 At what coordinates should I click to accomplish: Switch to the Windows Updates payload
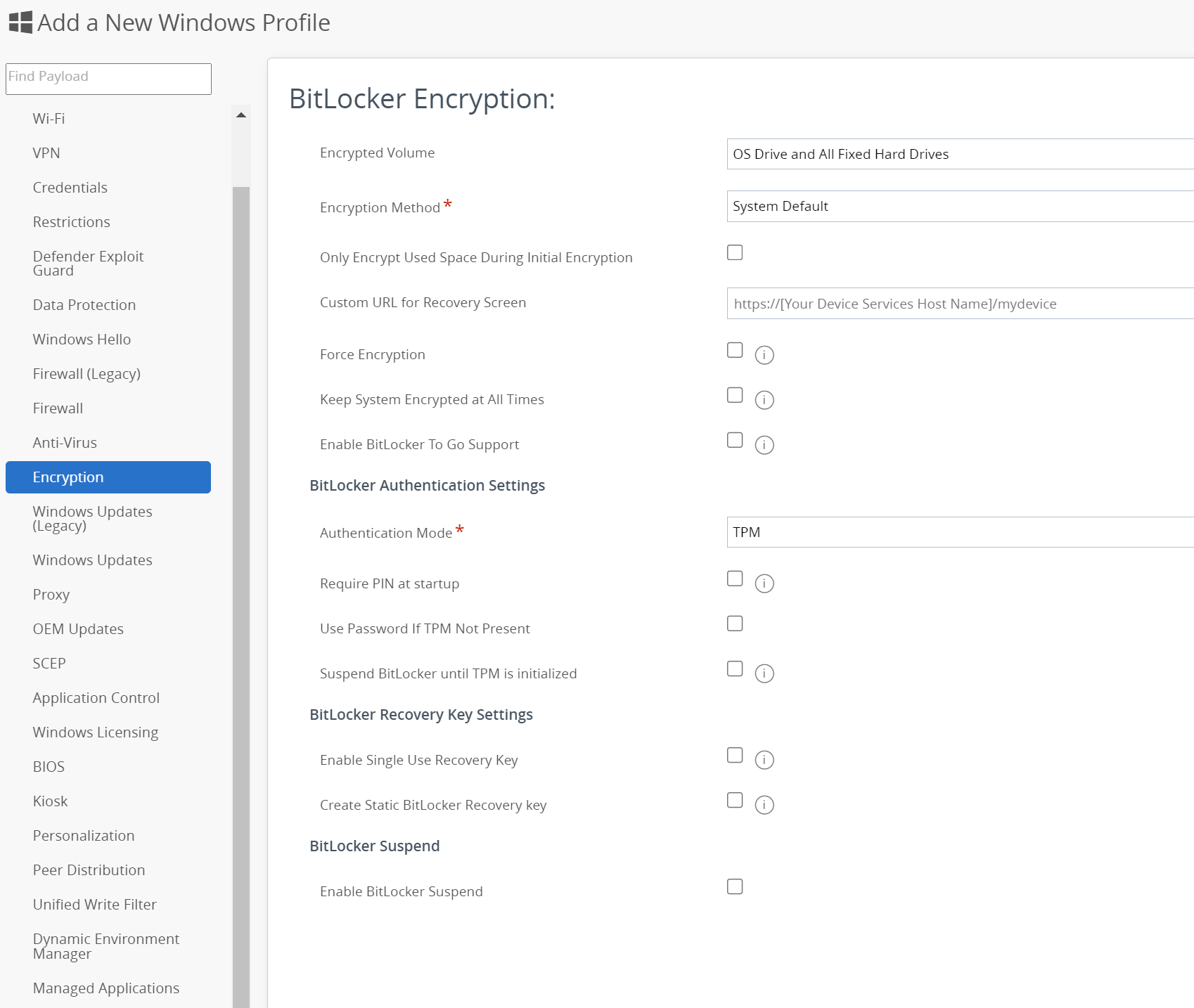pyautogui.click(x=92, y=560)
